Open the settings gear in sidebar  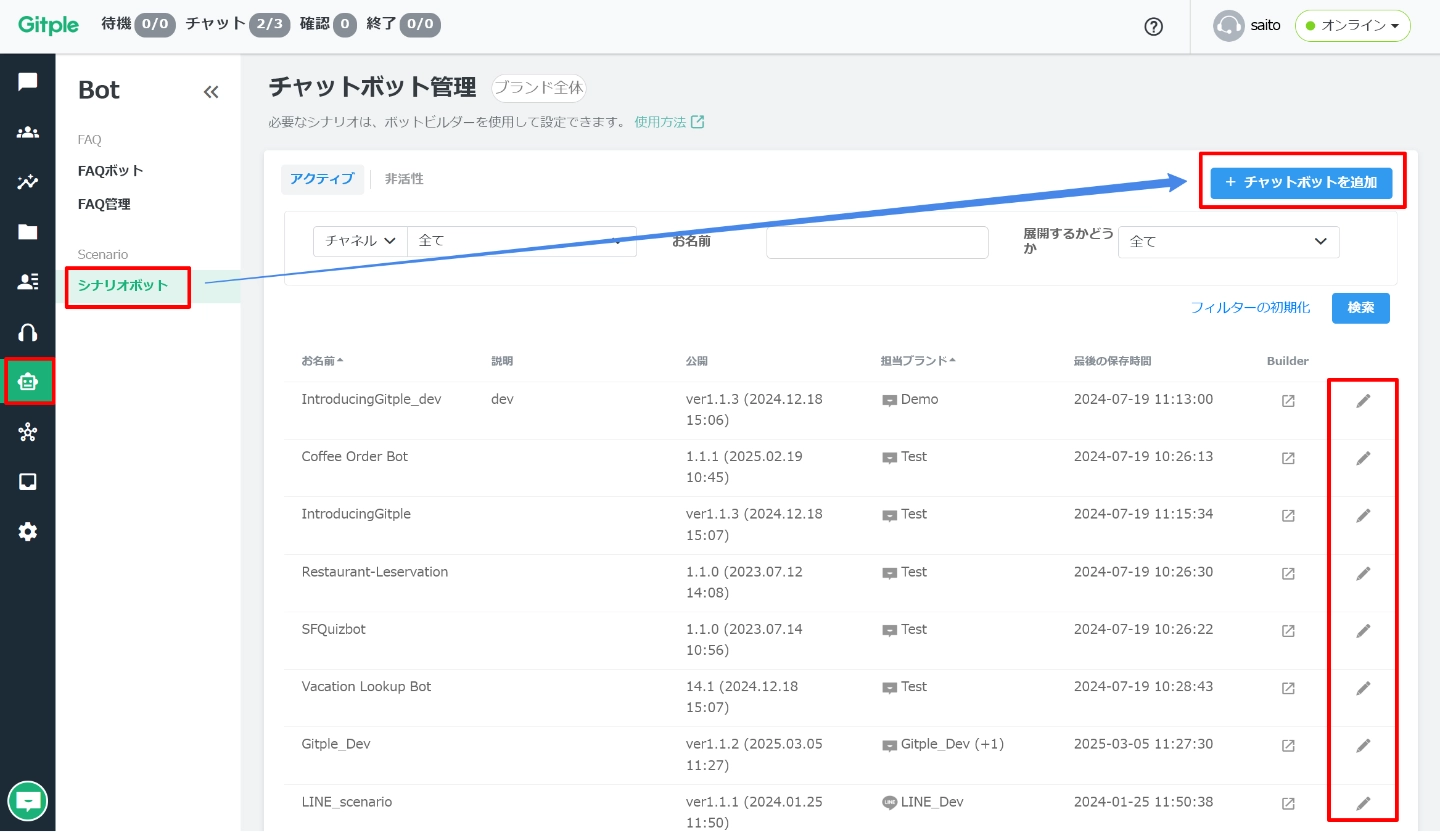(x=28, y=532)
